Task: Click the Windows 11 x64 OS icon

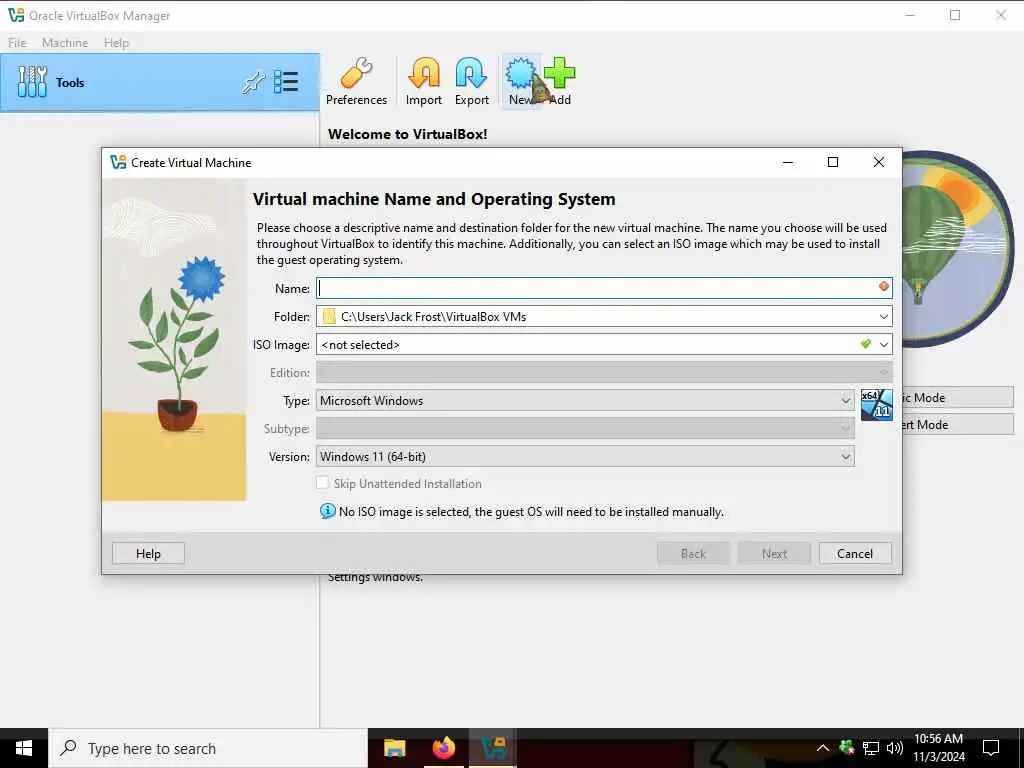Action: pos(876,404)
